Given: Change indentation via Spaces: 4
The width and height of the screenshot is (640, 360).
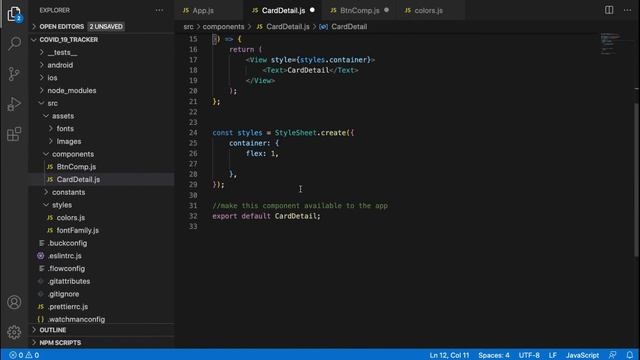Looking at the screenshot, I should tap(494, 355).
